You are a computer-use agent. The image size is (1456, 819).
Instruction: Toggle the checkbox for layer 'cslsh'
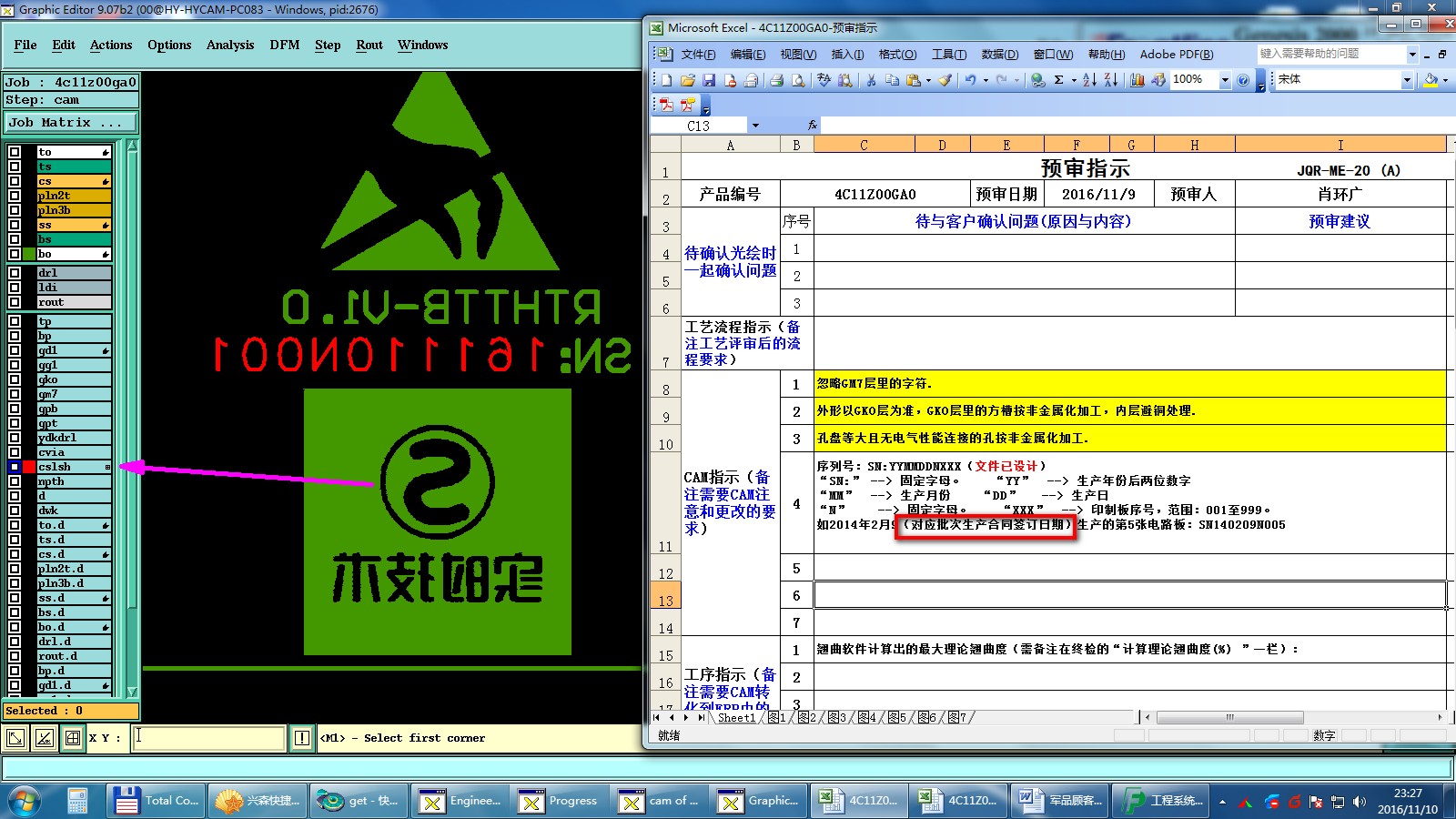point(15,467)
